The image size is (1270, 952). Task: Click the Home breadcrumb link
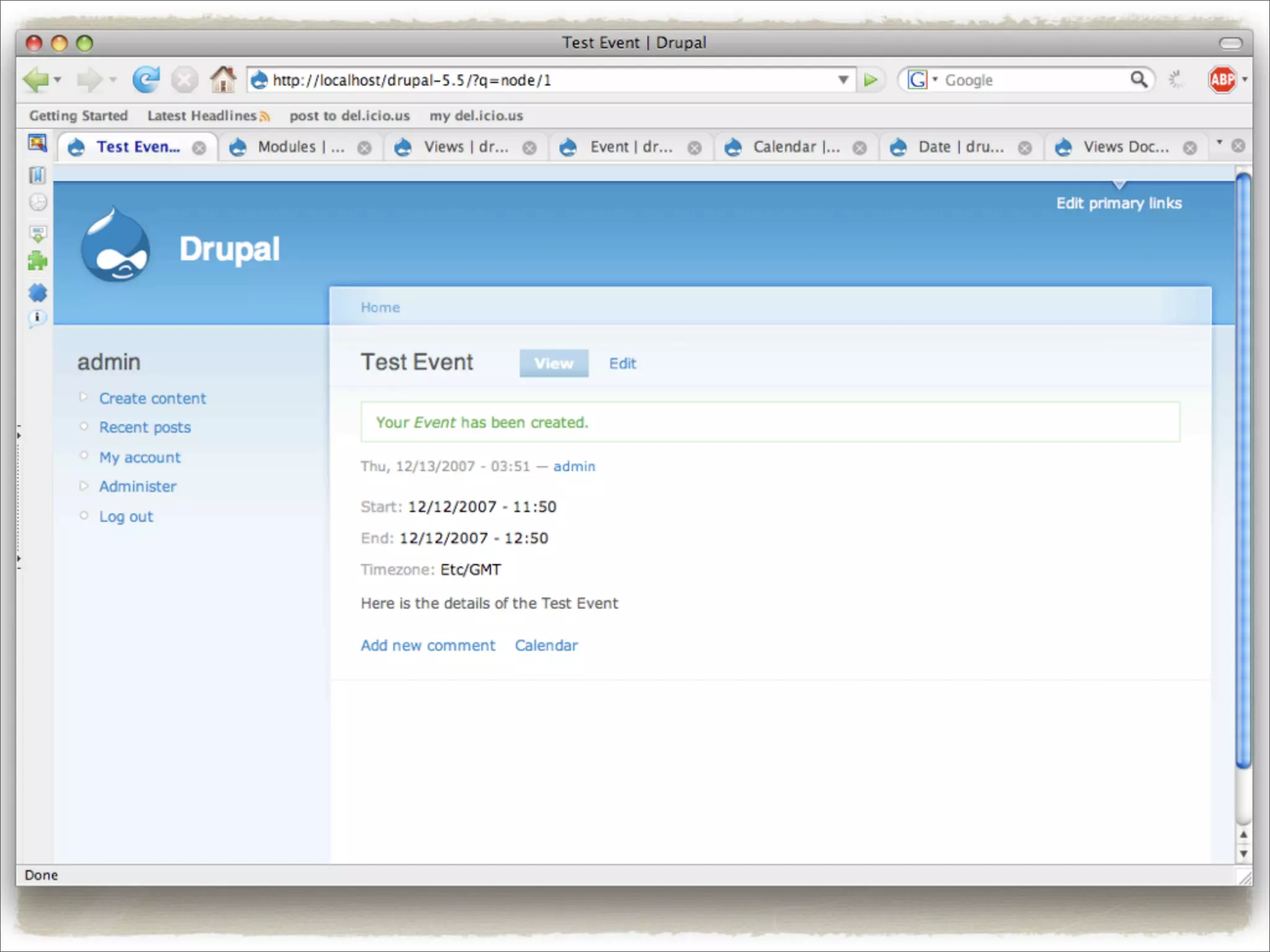pyautogui.click(x=380, y=307)
